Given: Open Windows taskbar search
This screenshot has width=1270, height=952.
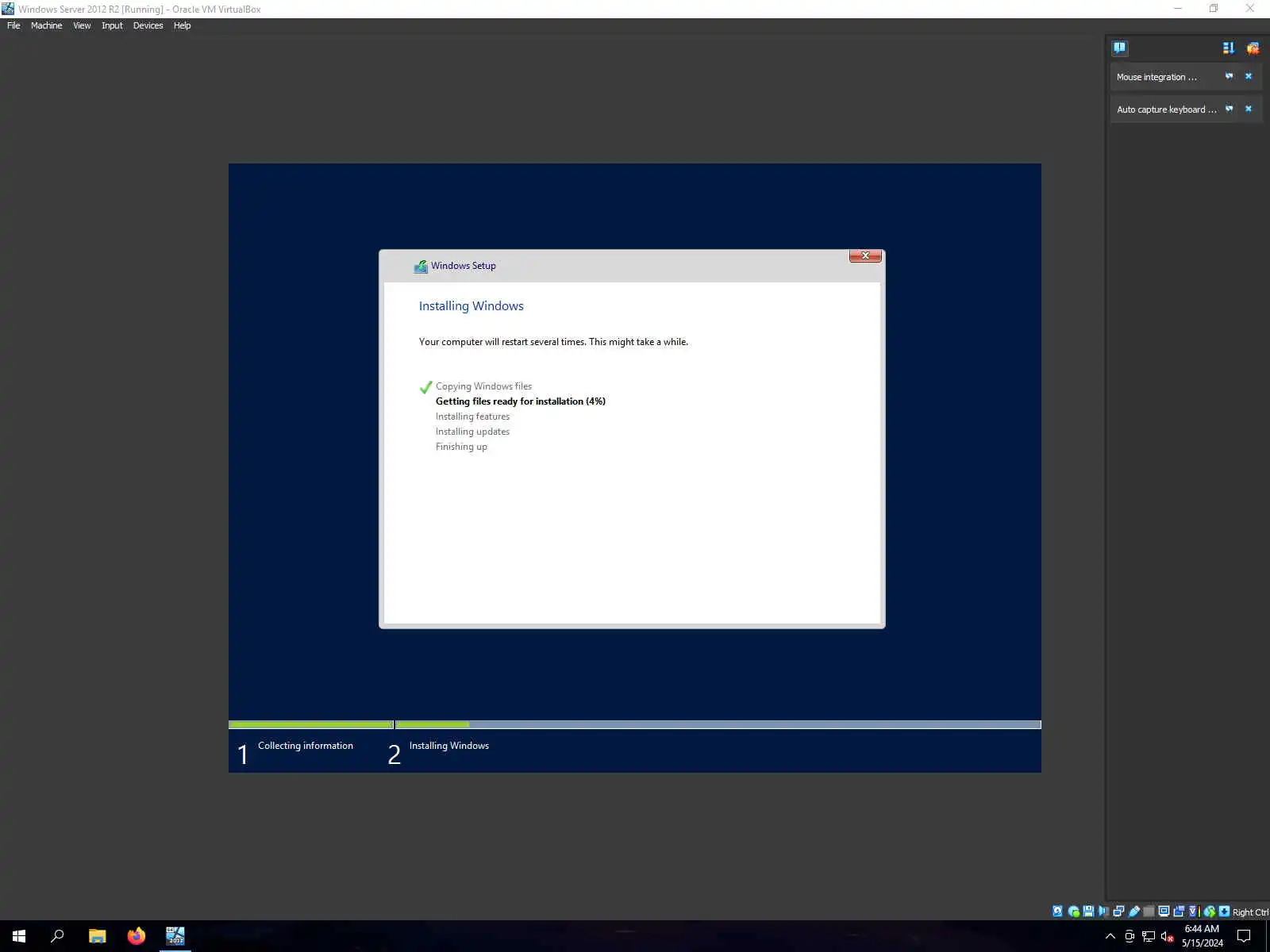Looking at the screenshot, I should click(57, 936).
